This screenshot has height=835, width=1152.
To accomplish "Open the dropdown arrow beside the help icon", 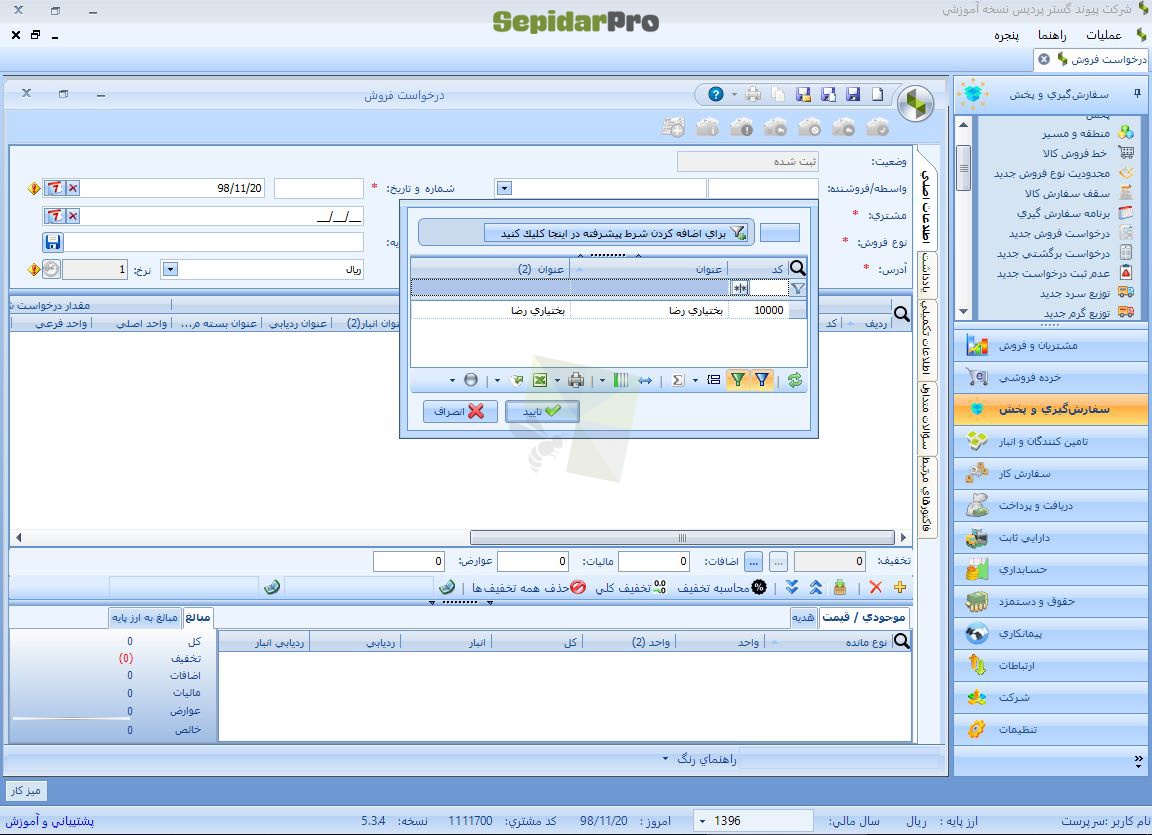I will click(x=734, y=94).
